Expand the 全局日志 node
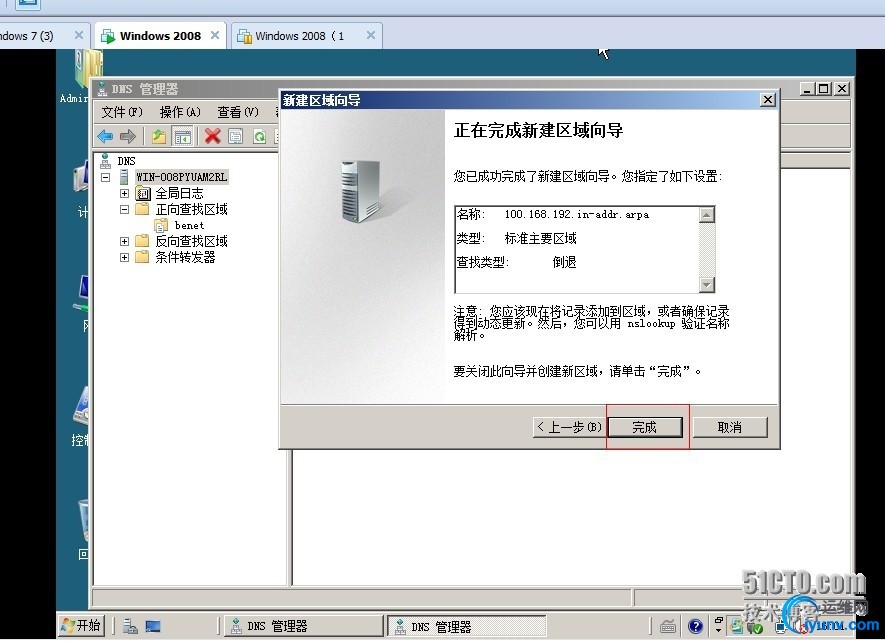Viewport: 885px width, 641px height. click(124, 194)
